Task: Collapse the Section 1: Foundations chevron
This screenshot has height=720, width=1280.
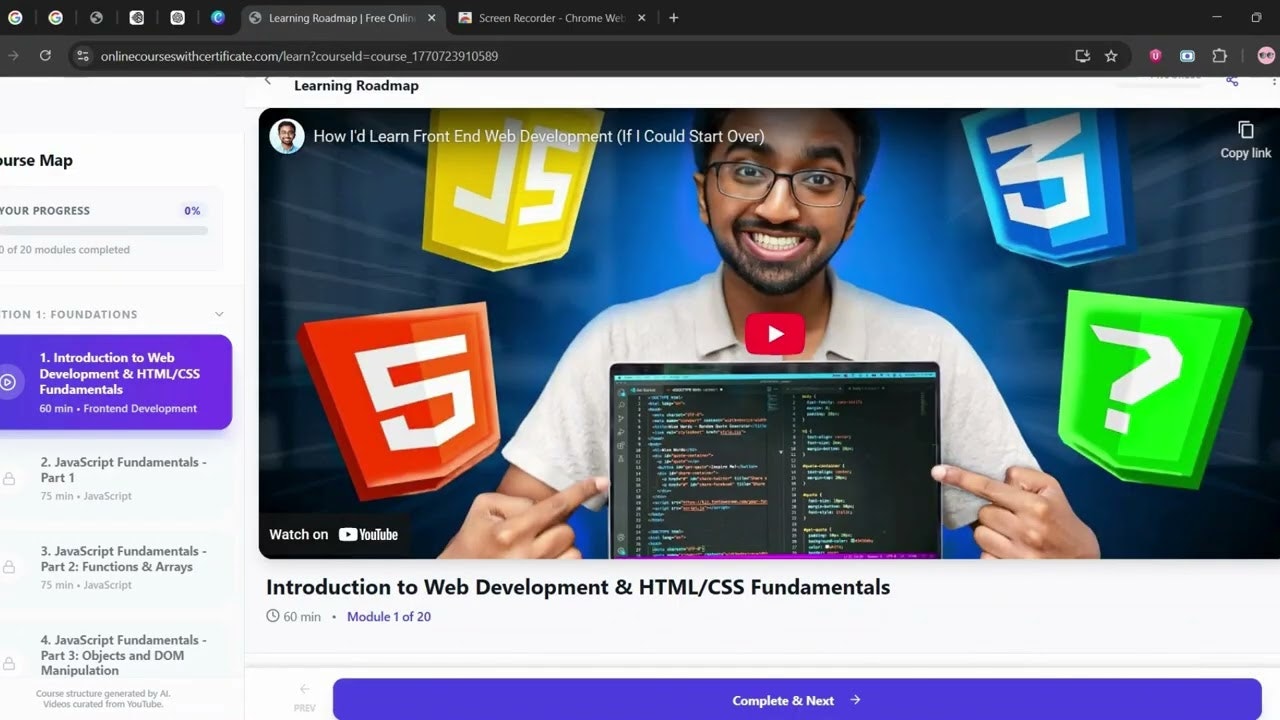Action: [219, 314]
